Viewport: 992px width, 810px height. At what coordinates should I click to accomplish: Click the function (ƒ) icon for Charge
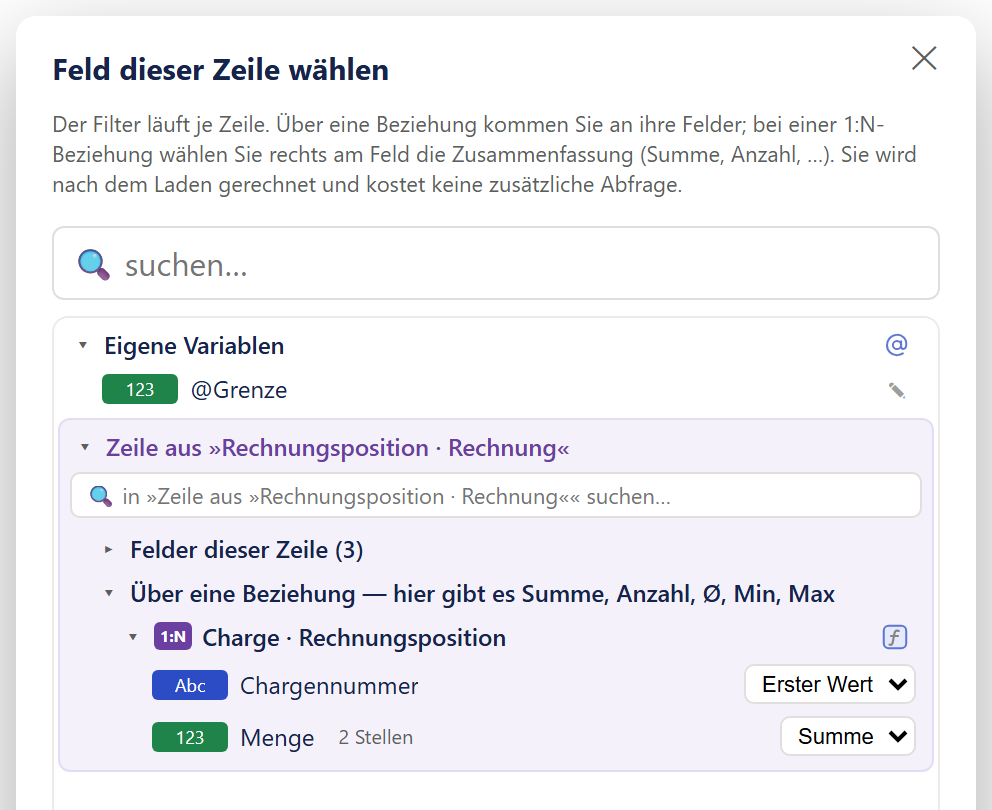point(895,637)
